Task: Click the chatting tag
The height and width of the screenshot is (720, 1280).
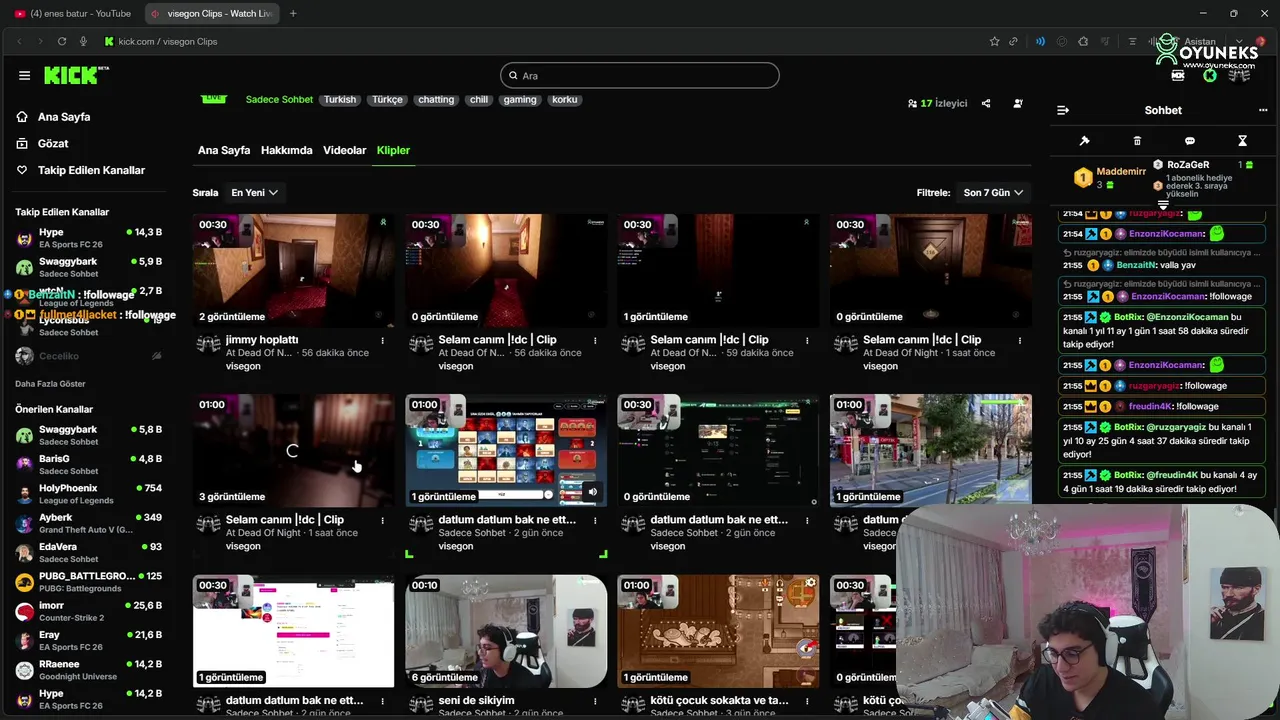Action: coord(436,100)
